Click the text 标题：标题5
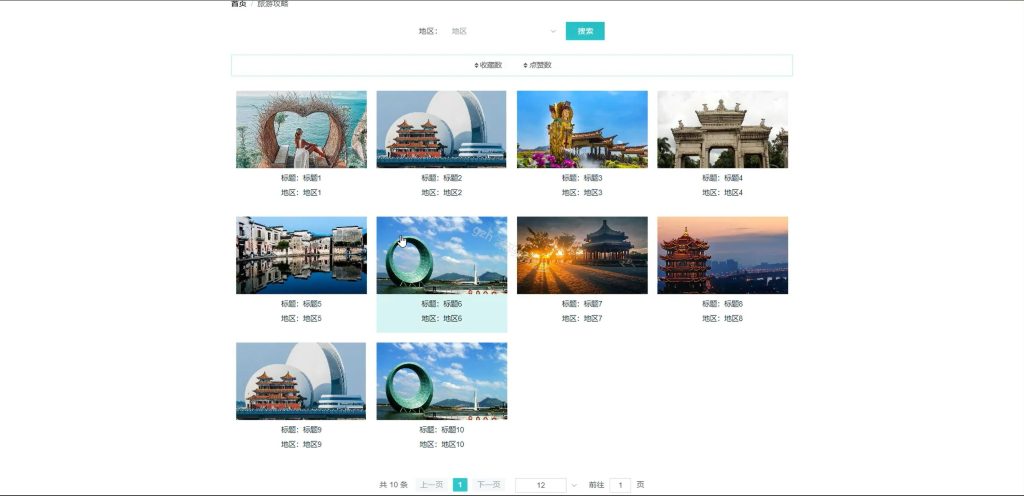Viewport: 1024px width, 496px height. (x=301, y=303)
